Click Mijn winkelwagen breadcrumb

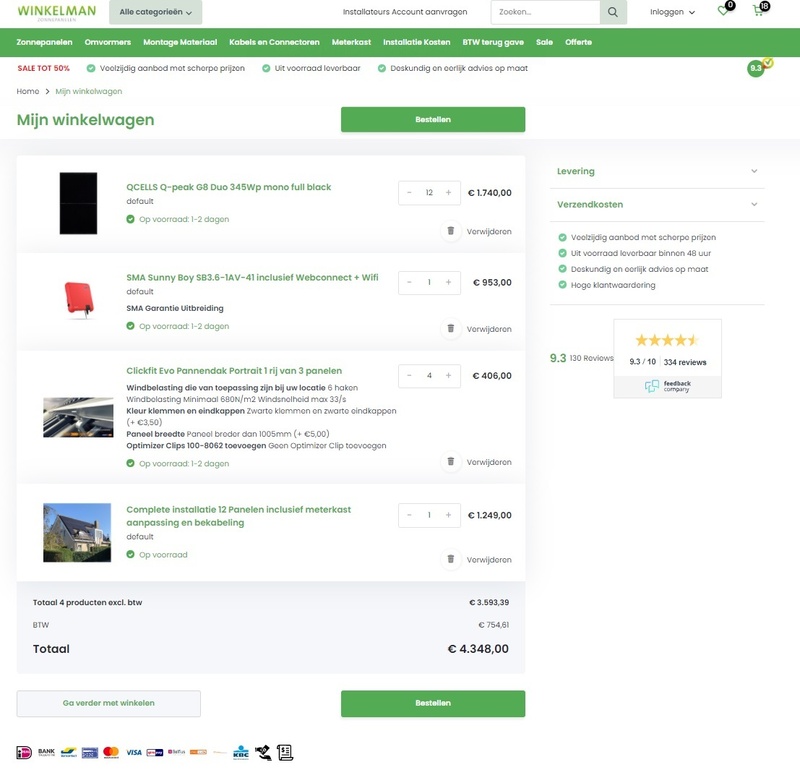[89, 91]
